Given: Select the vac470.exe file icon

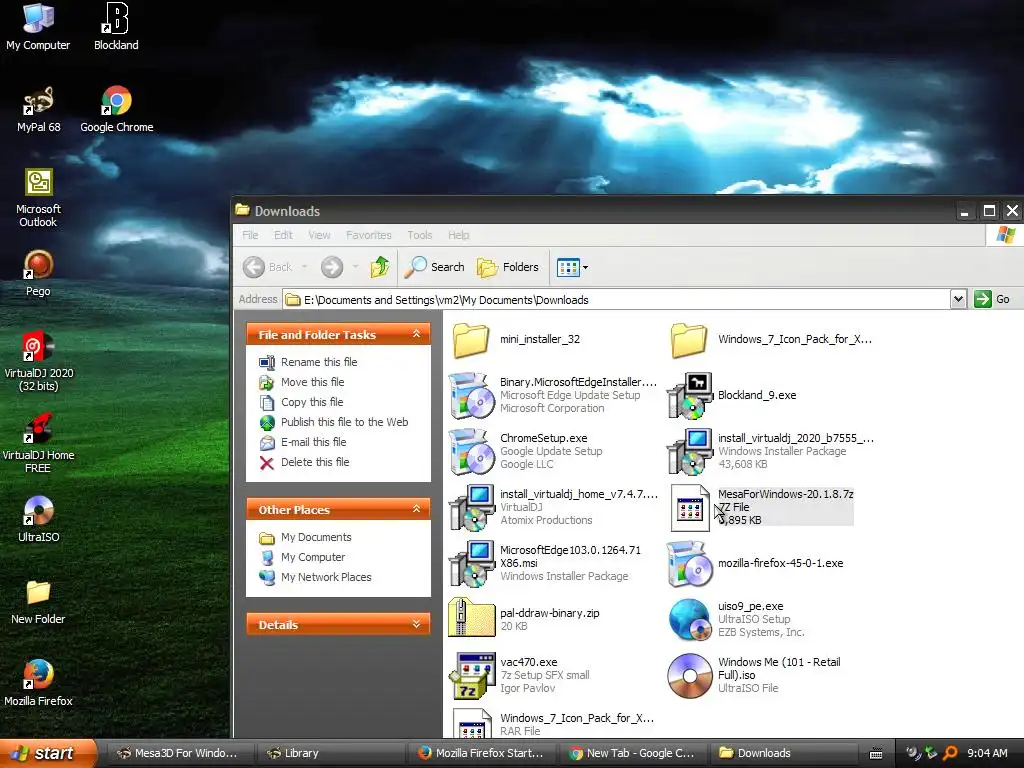Looking at the screenshot, I should (x=471, y=675).
